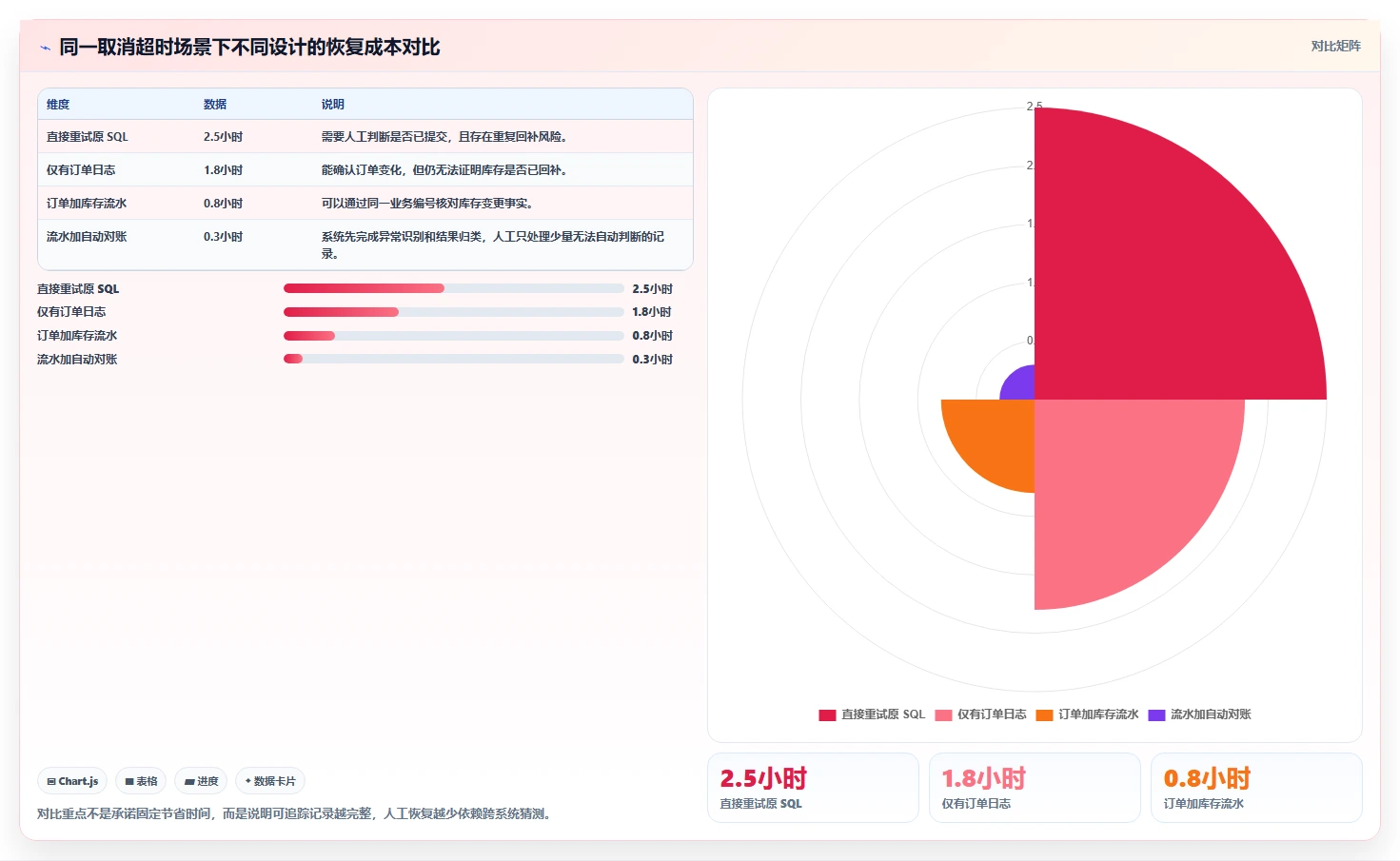Toggle 仅有订单日志 legend swatch
The width and height of the screenshot is (1400, 861).
(x=943, y=714)
